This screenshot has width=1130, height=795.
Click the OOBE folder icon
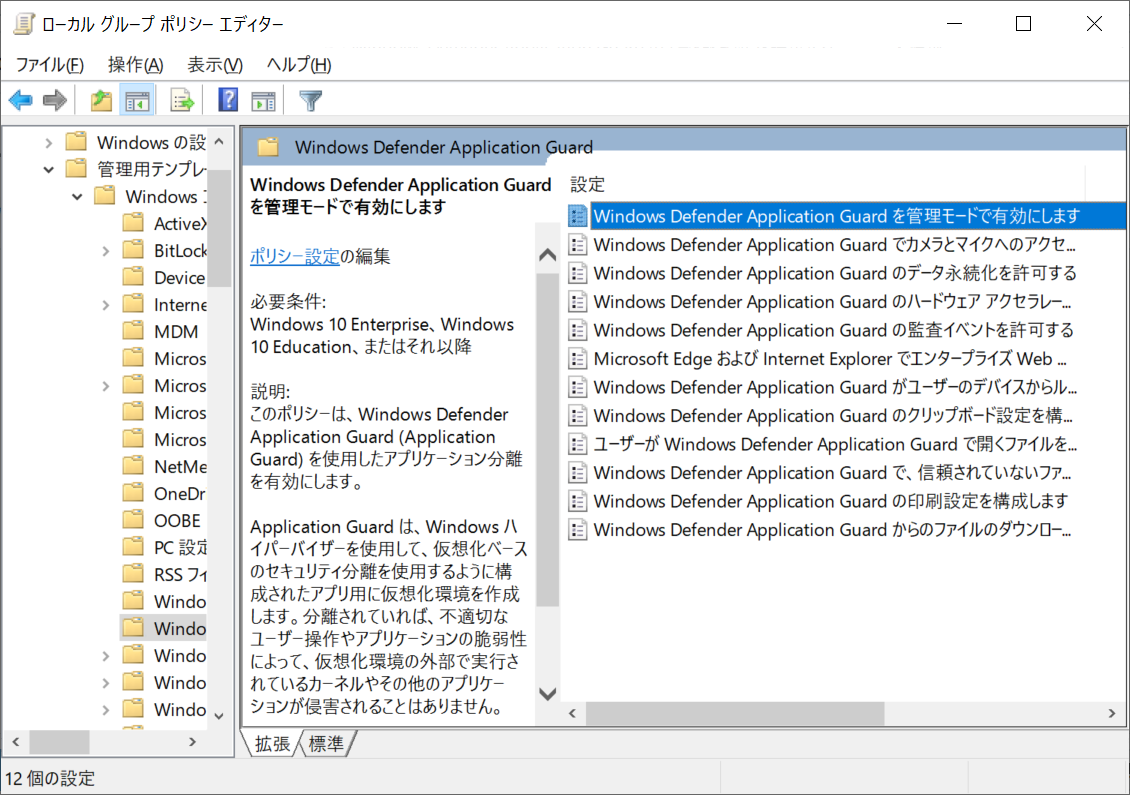click(133, 520)
